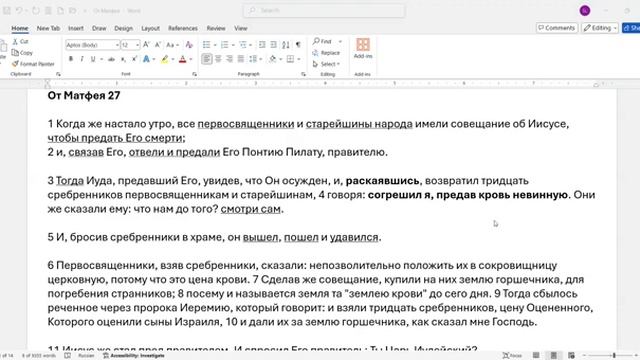Switch to the Layout tab
The height and width of the screenshot is (360, 640).
point(150,28)
